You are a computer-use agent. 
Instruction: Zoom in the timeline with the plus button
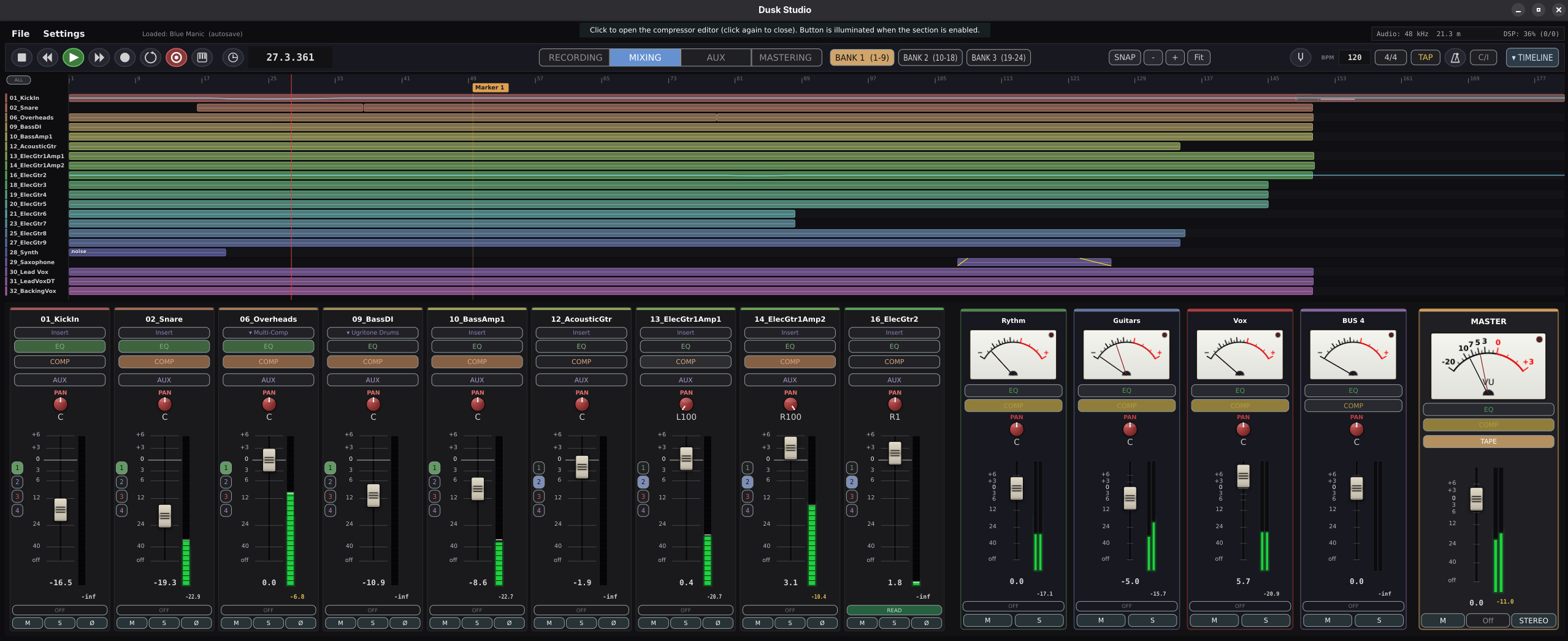[x=1175, y=58]
